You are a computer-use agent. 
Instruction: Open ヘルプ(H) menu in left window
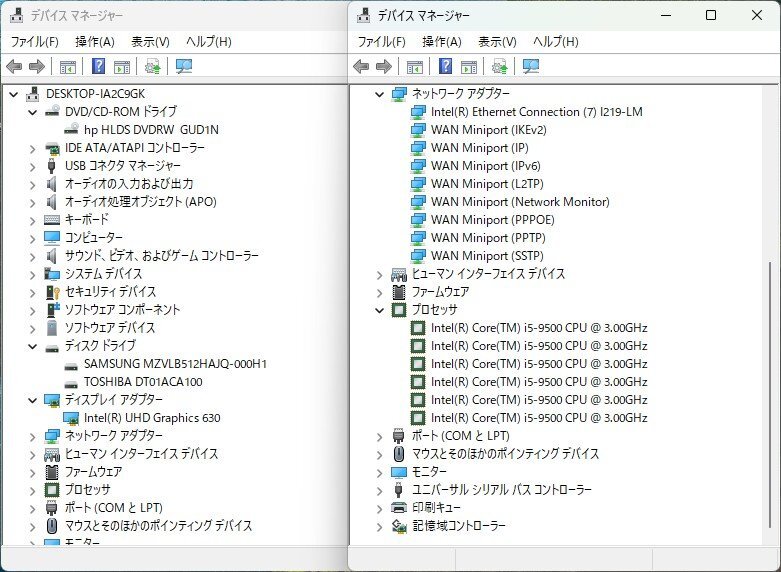(209, 42)
